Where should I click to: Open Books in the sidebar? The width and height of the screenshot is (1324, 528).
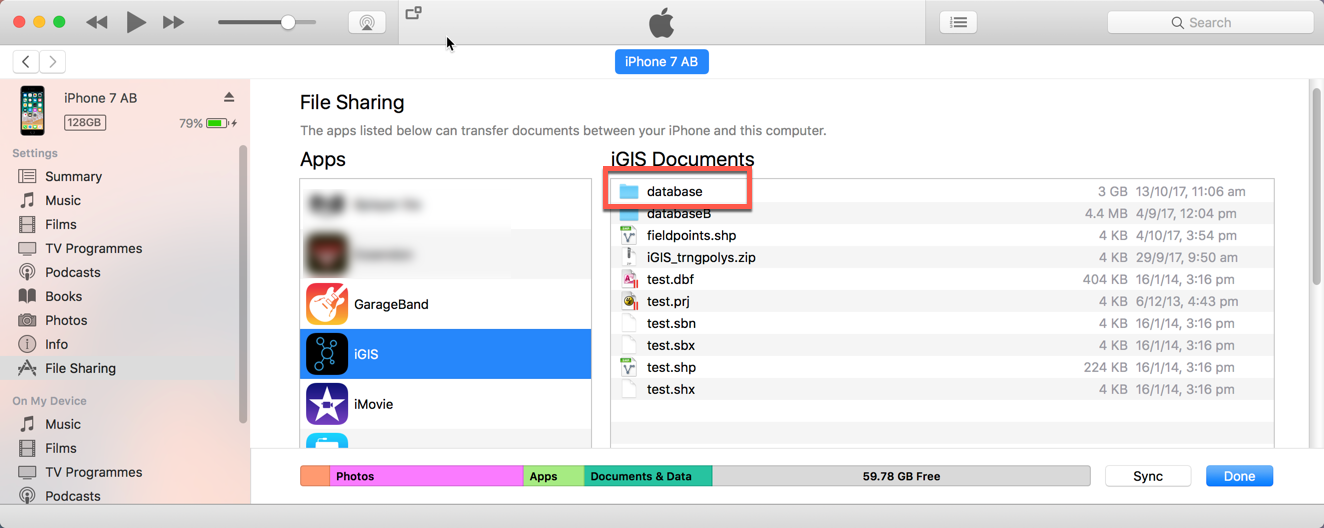tap(63, 296)
